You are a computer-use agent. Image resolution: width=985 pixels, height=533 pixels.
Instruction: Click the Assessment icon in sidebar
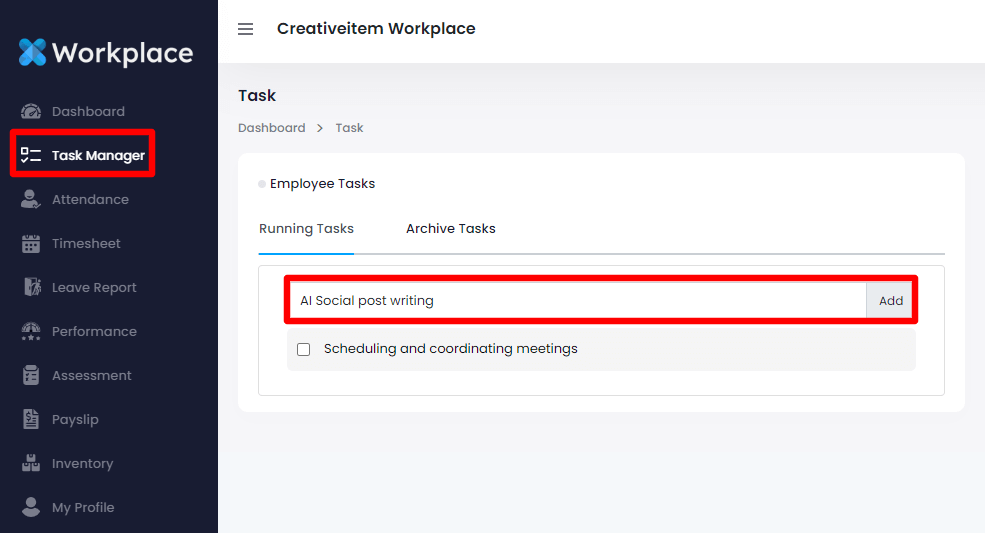pos(31,375)
